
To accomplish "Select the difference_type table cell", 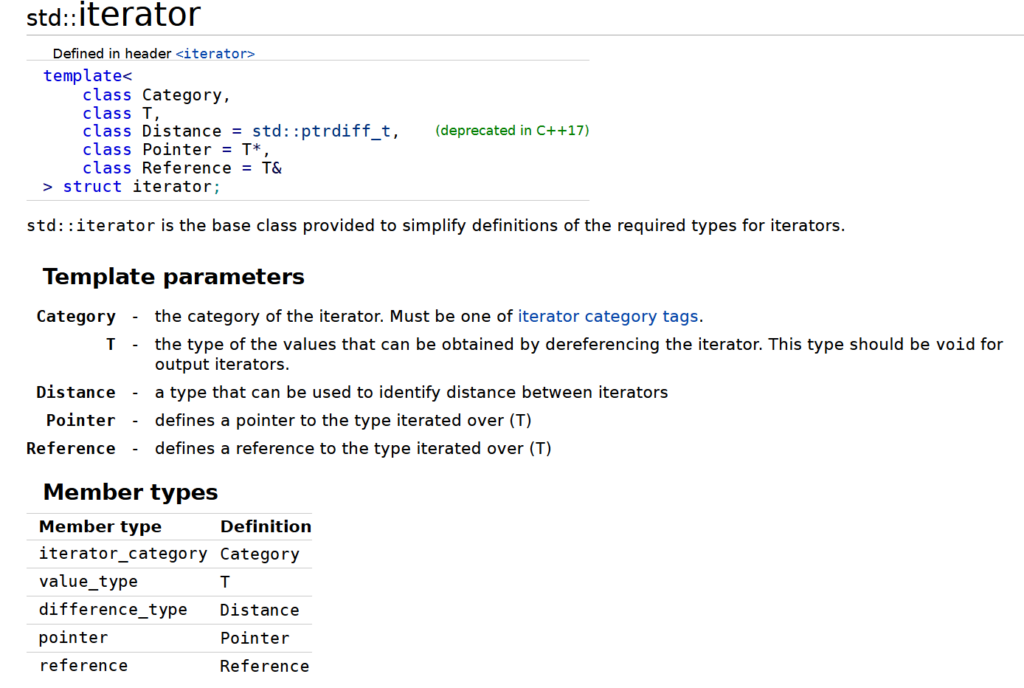I will (113, 610).
